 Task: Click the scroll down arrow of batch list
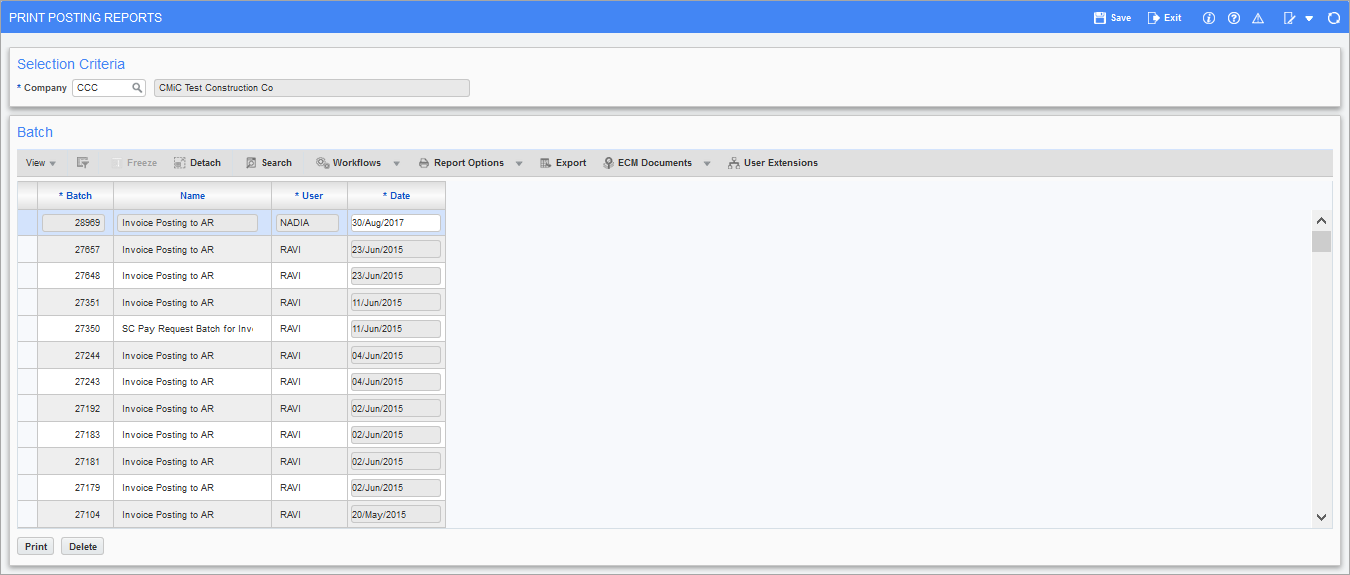pos(1321,517)
